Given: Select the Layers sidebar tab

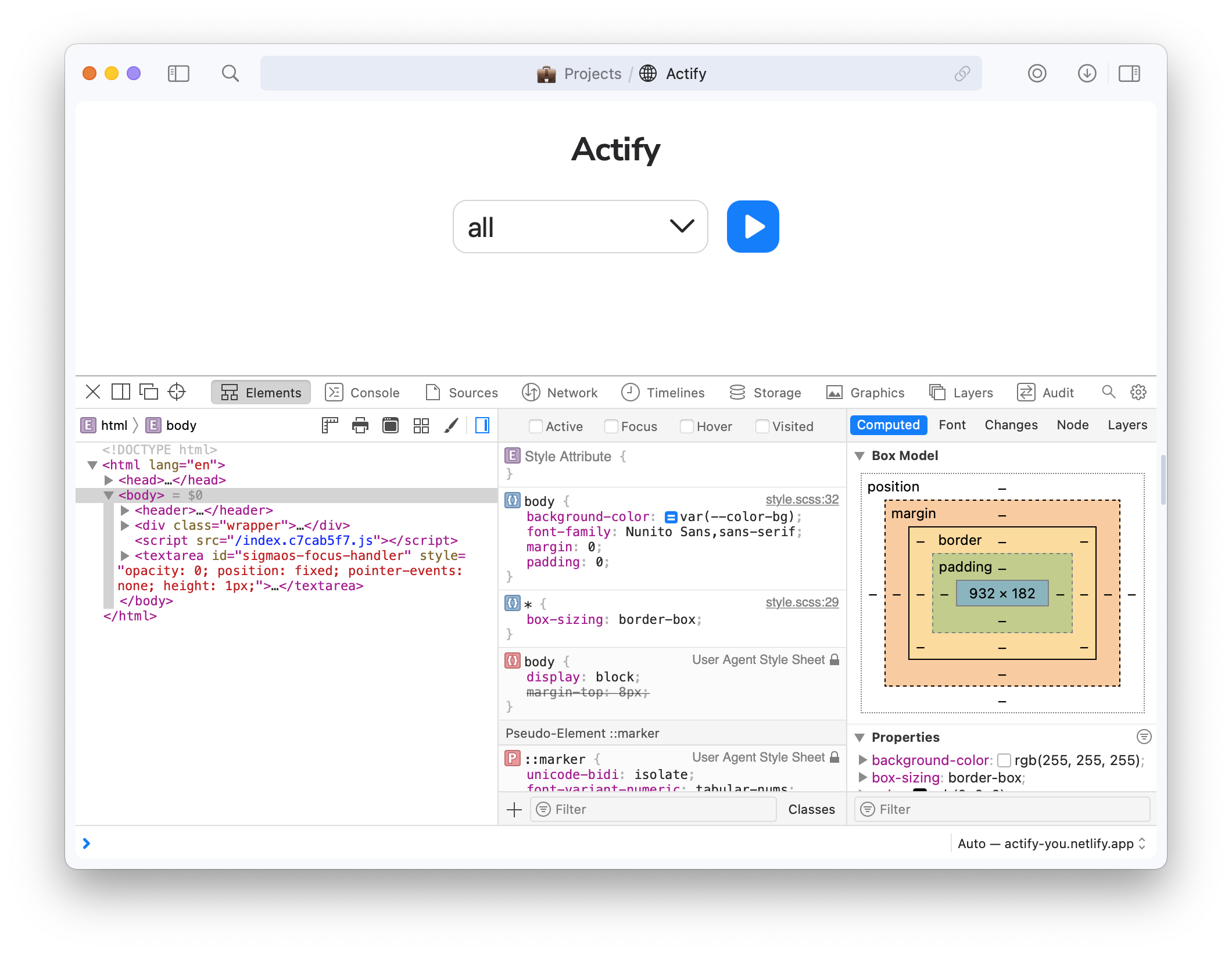Looking at the screenshot, I should tap(1127, 425).
